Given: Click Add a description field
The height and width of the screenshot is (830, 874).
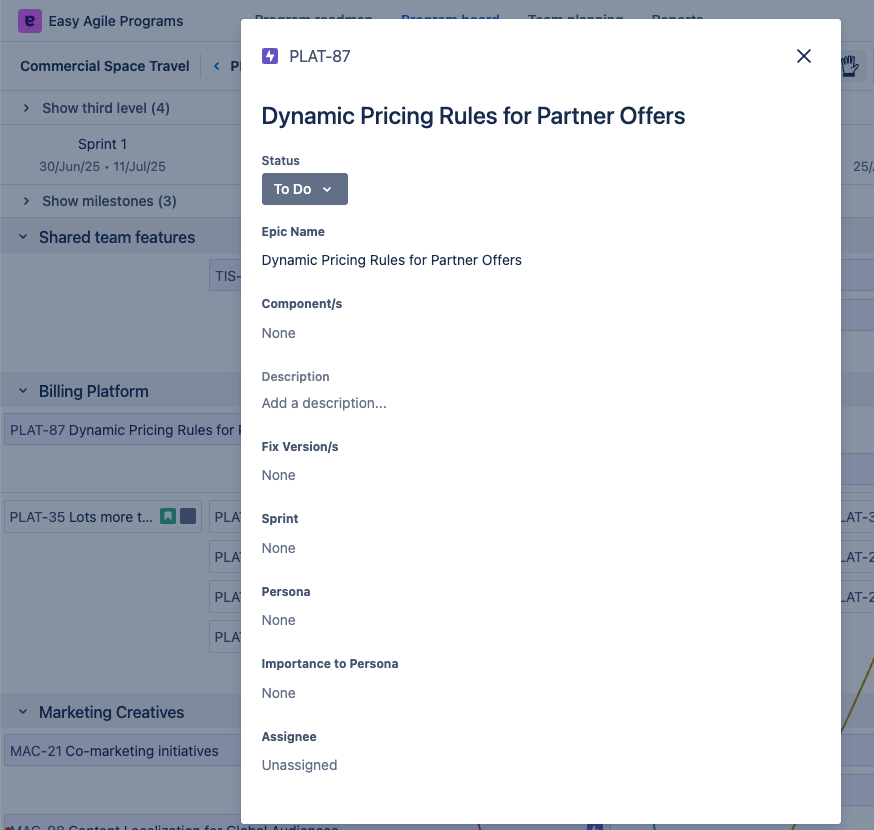Looking at the screenshot, I should (x=324, y=403).
